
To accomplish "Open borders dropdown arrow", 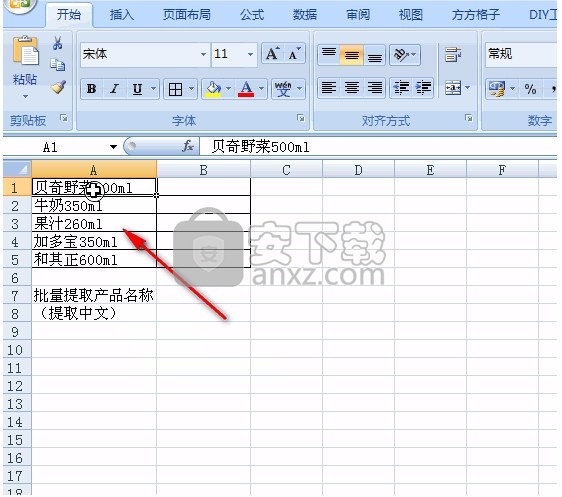I will click(191, 89).
